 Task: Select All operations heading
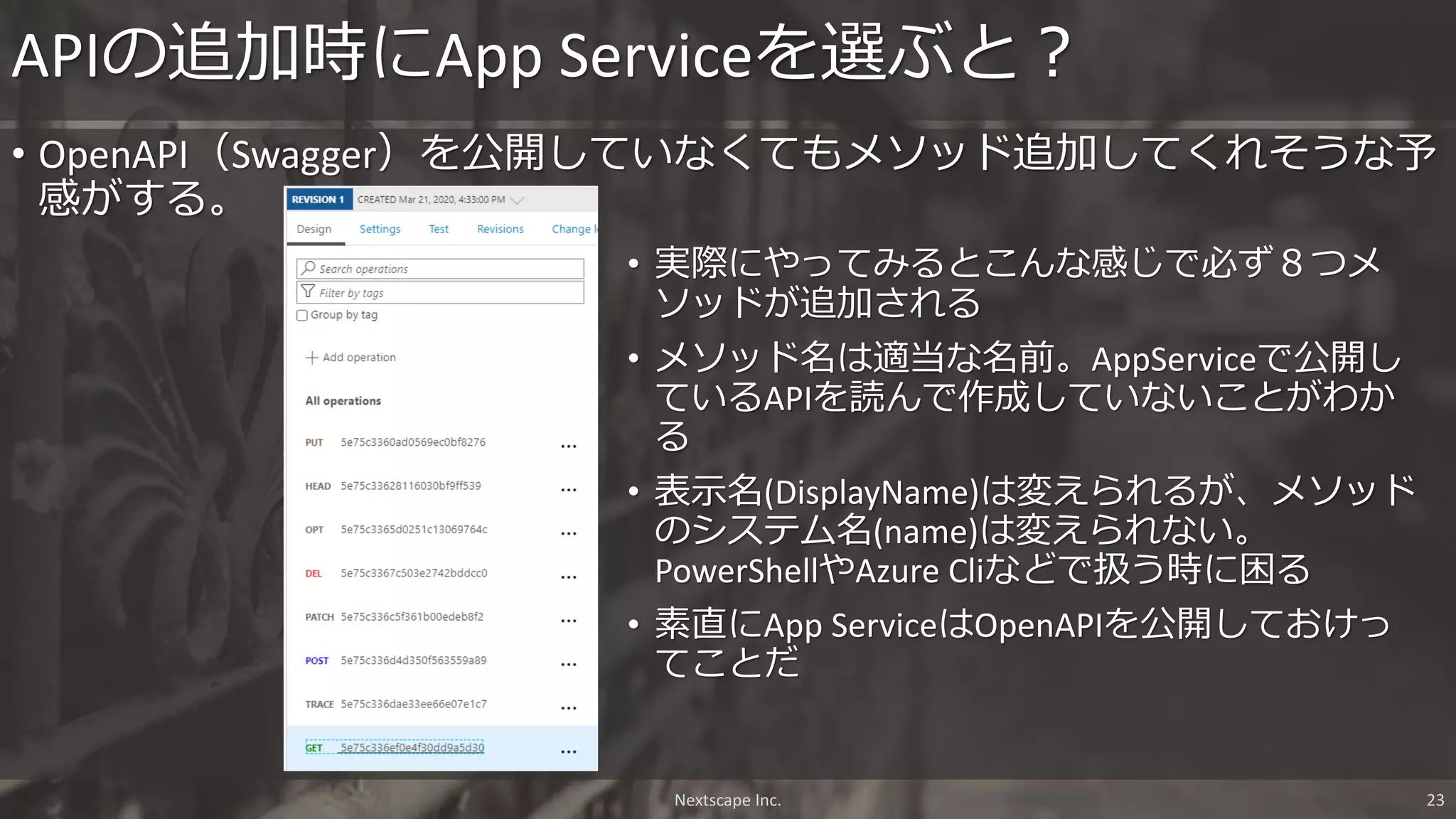click(x=343, y=401)
